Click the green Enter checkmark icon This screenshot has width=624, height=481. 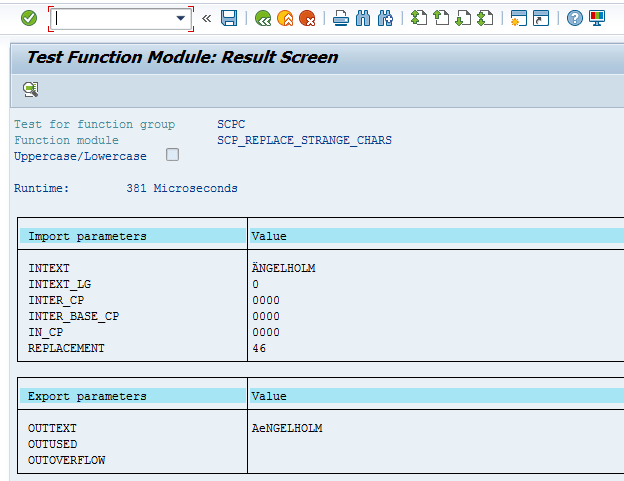[x=29, y=18]
